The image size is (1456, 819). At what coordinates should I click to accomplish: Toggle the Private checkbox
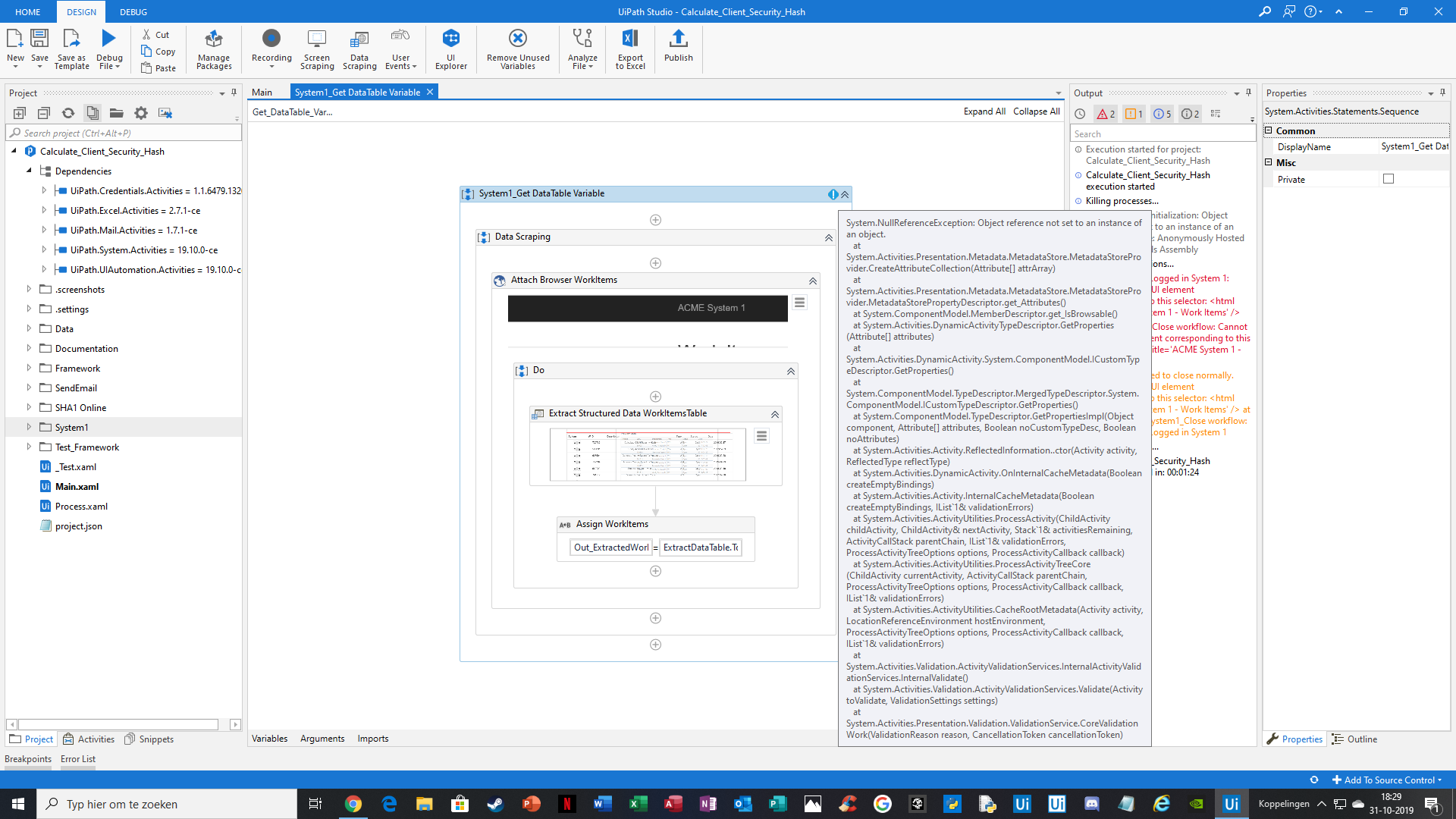click(1389, 179)
